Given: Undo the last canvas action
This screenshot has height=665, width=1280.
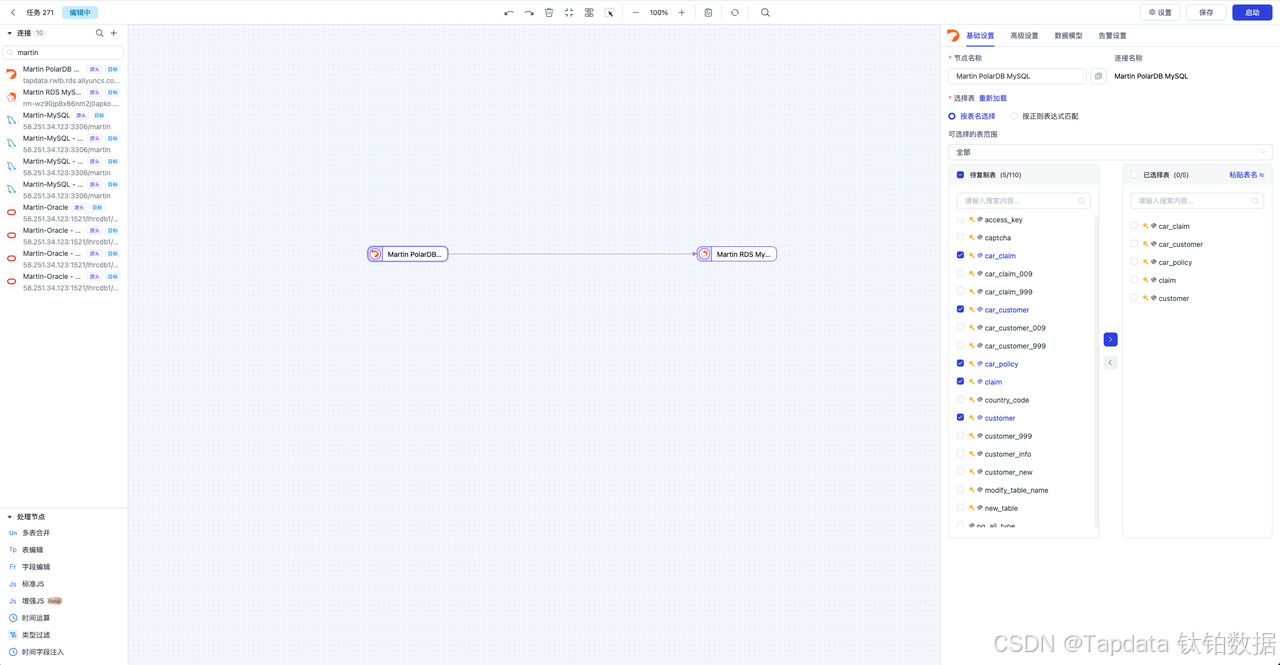Looking at the screenshot, I should tap(509, 13).
